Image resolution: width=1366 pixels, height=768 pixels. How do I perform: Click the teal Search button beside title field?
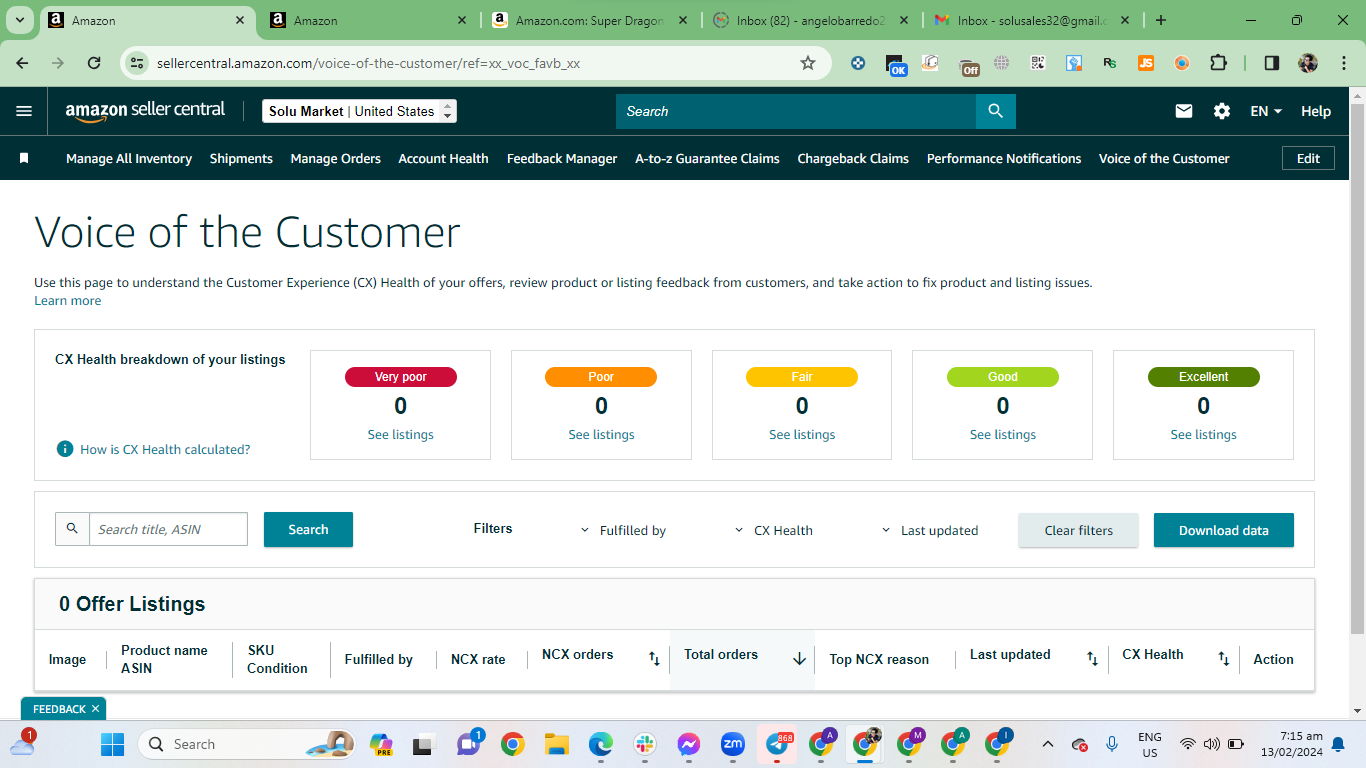tap(308, 529)
